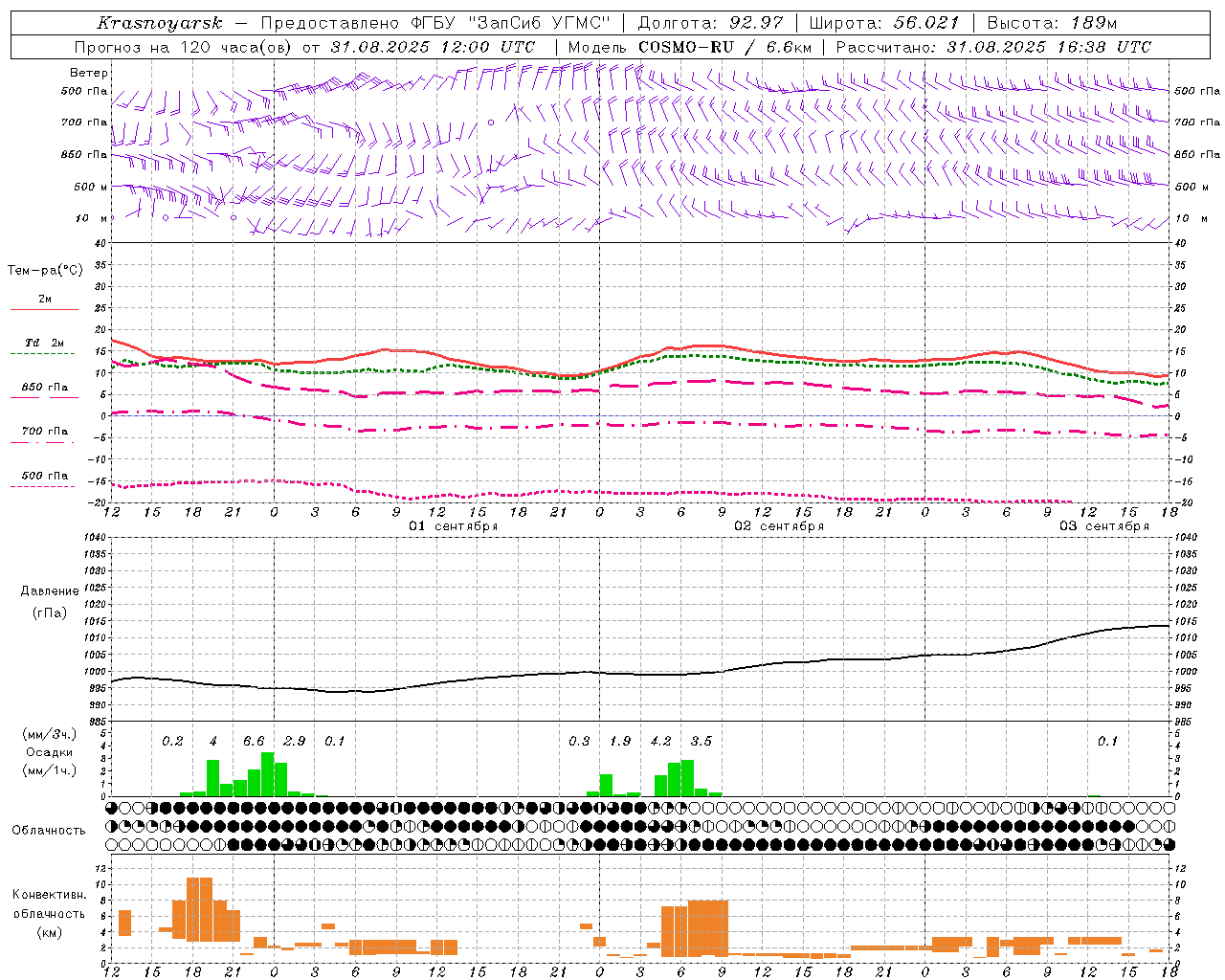Select "Прогноз на 120 часа(ов)" forecast text

pos(184,47)
